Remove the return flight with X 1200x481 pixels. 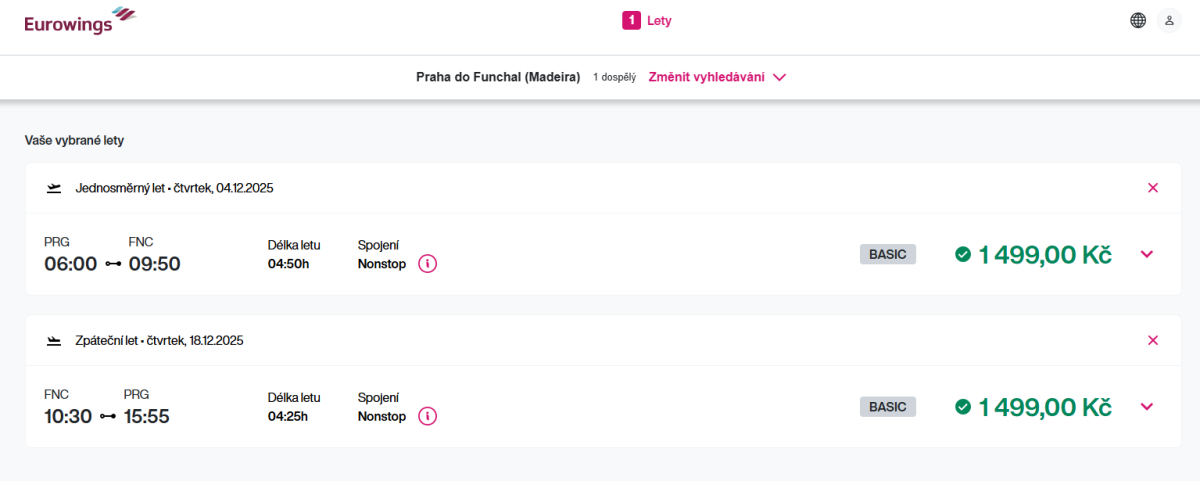coord(1153,340)
